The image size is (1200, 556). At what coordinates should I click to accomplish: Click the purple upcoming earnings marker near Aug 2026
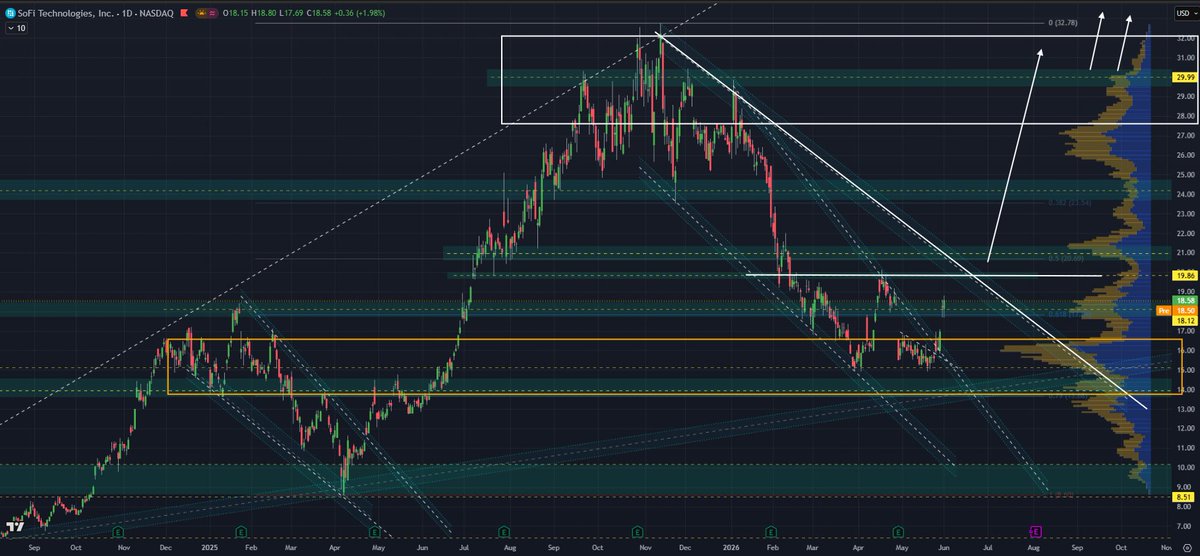coord(1036,531)
